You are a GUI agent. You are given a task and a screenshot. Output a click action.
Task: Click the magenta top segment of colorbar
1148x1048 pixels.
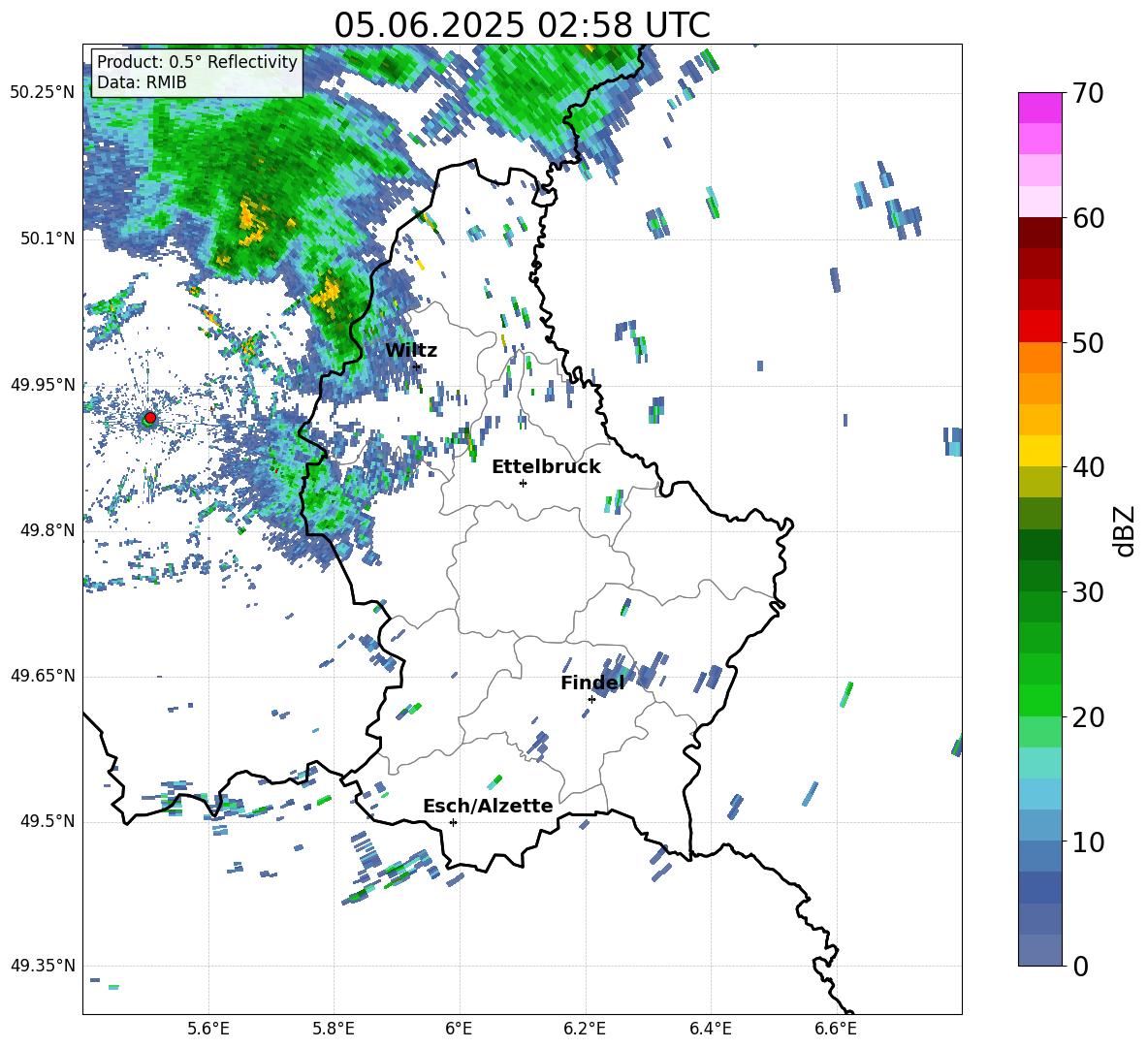(1040, 108)
